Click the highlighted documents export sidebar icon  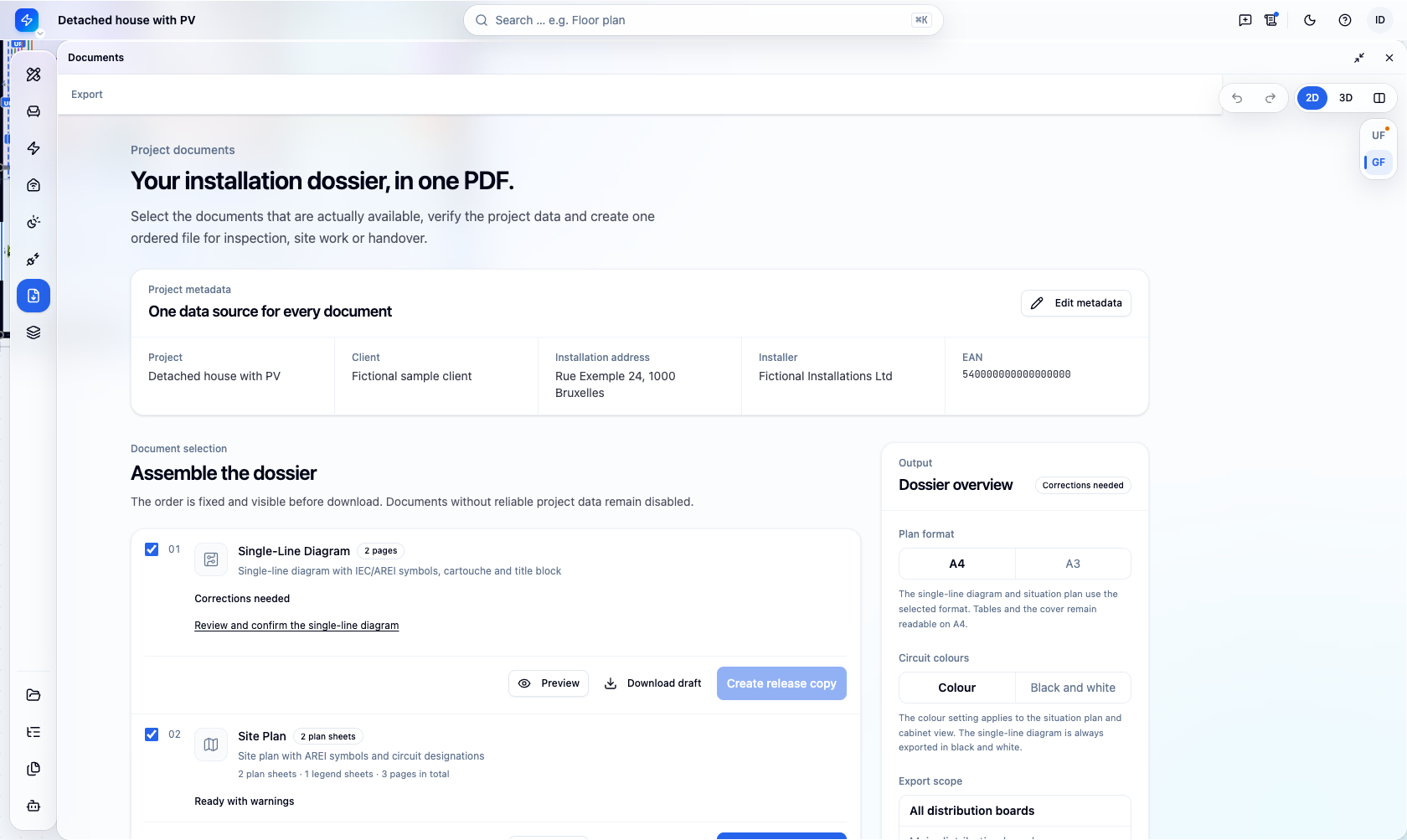coord(33,296)
